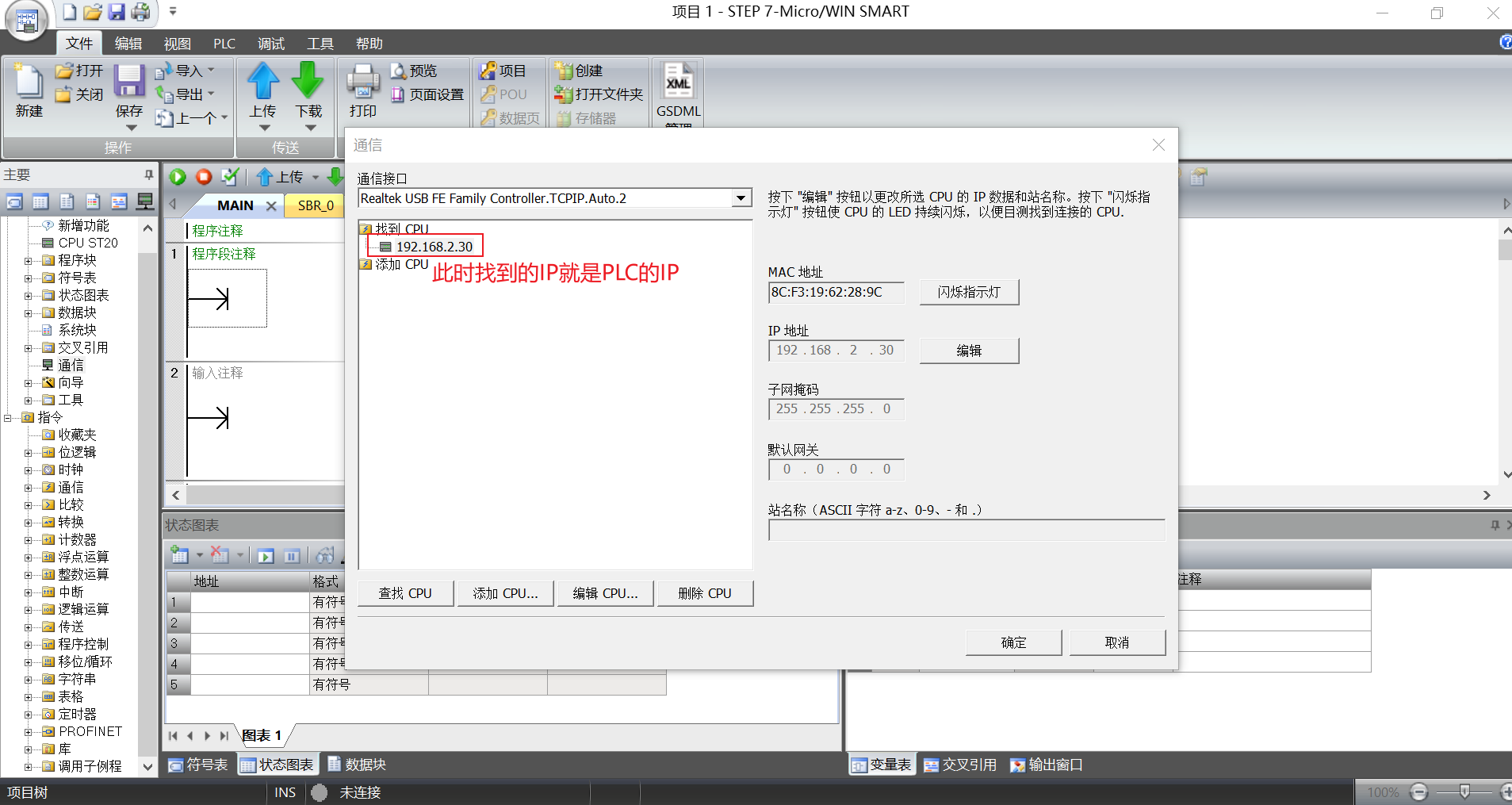Image resolution: width=1512 pixels, height=805 pixels.
Task: Click the 闪烁指示灯 button
Action: click(969, 292)
